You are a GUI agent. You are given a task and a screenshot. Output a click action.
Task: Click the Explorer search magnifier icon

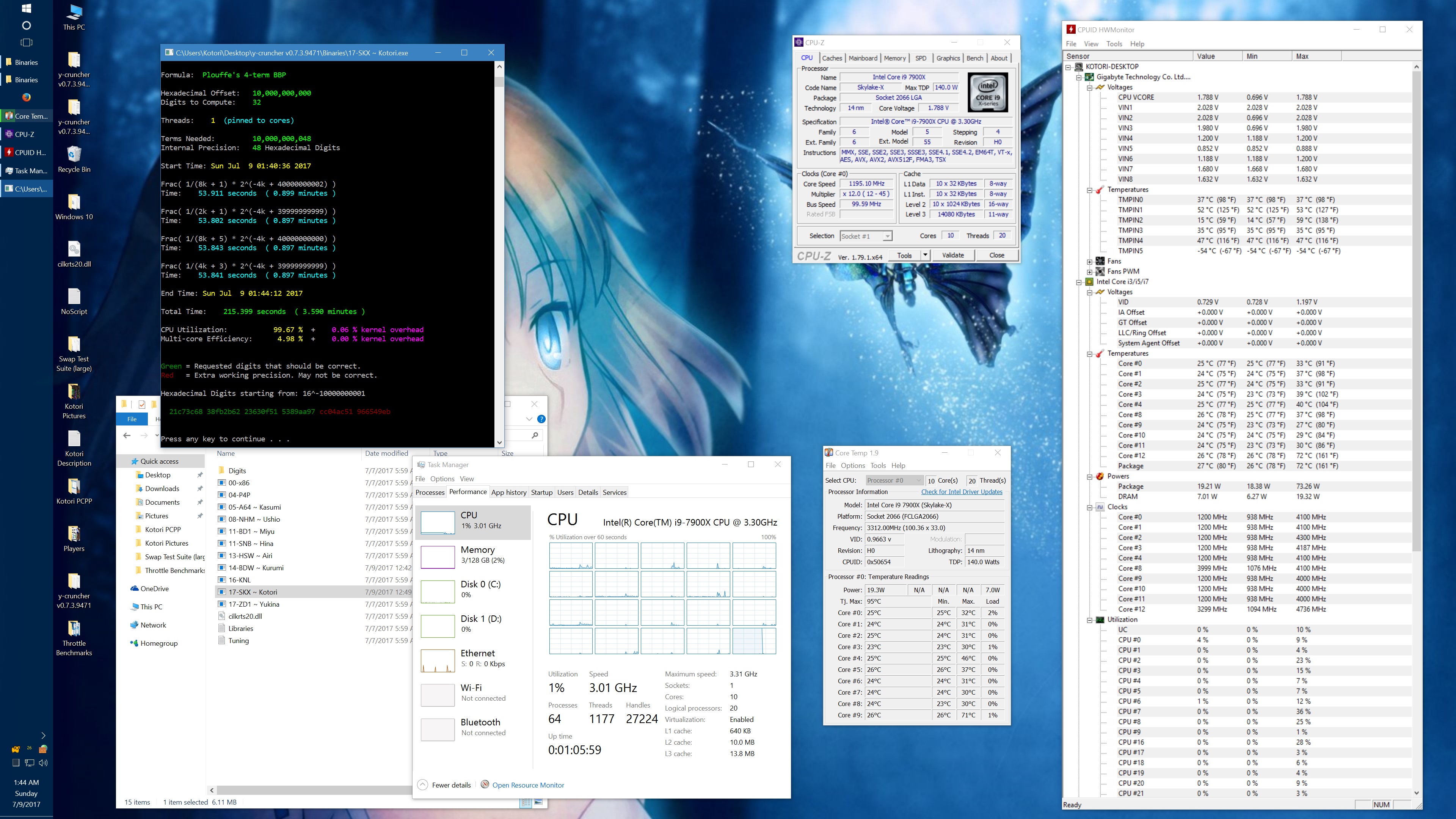535,435
